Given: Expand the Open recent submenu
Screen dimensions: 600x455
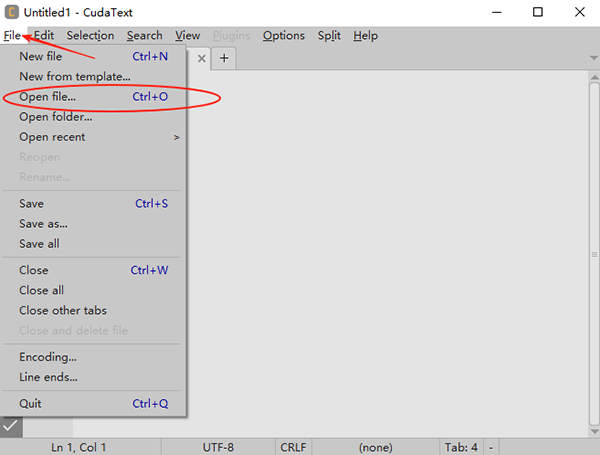Looking at the screenshot, I should [93, 137].
